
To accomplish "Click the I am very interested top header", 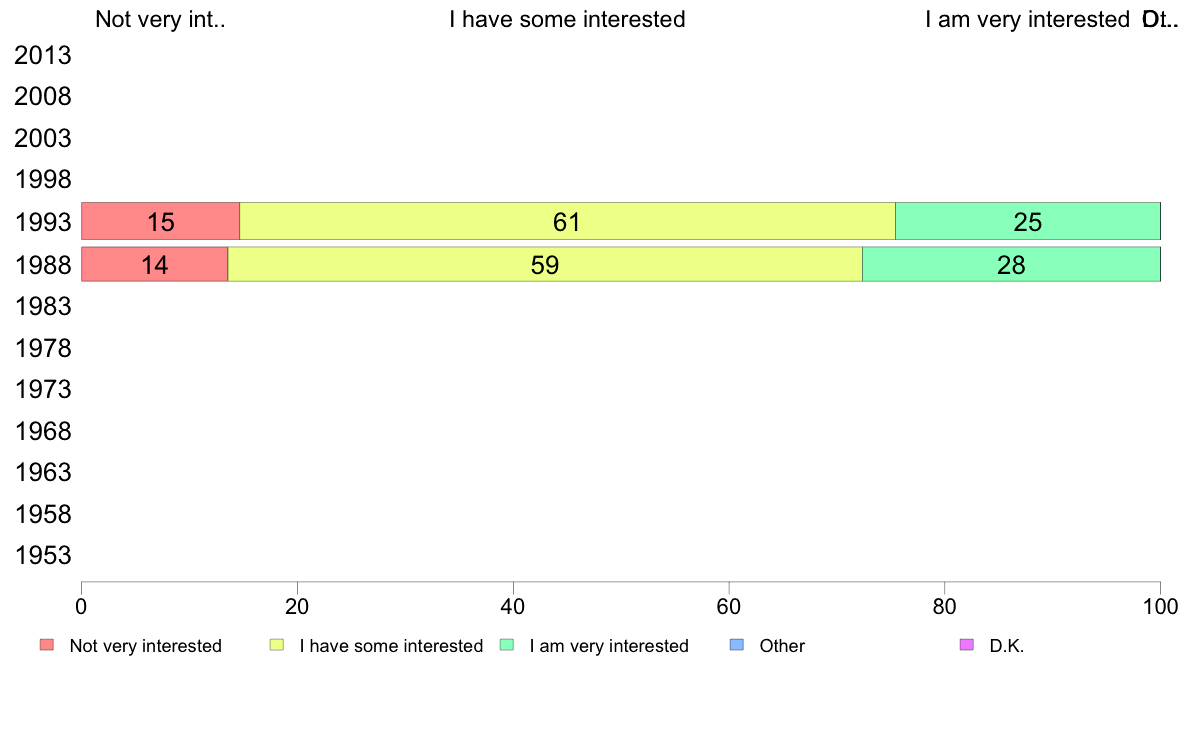I will coord(1027,19).
